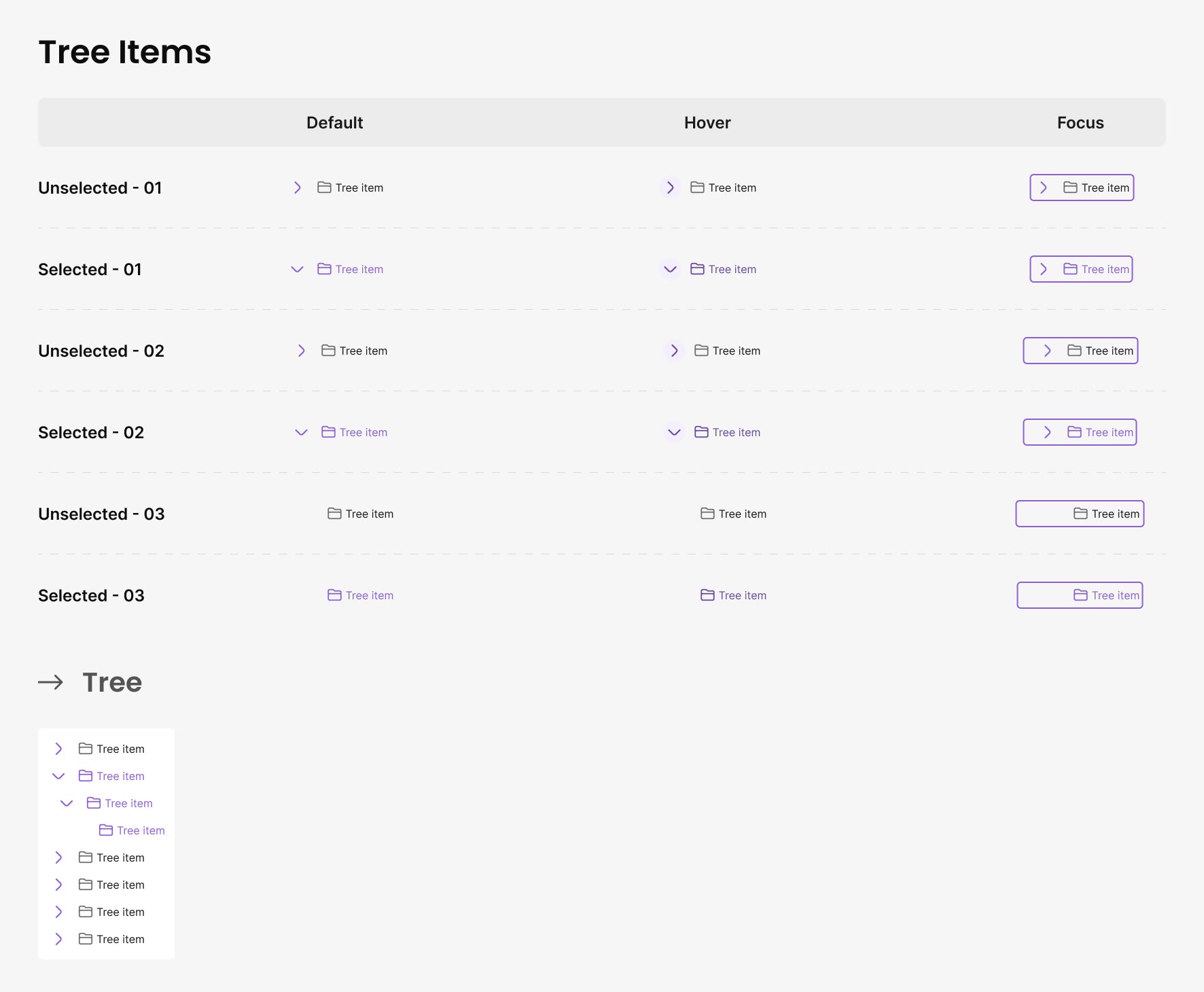1204x992 pixels.
Task: Collapse highlighted chevron in Selected - 01 Hover cell
Action: (x=670, y=269)
